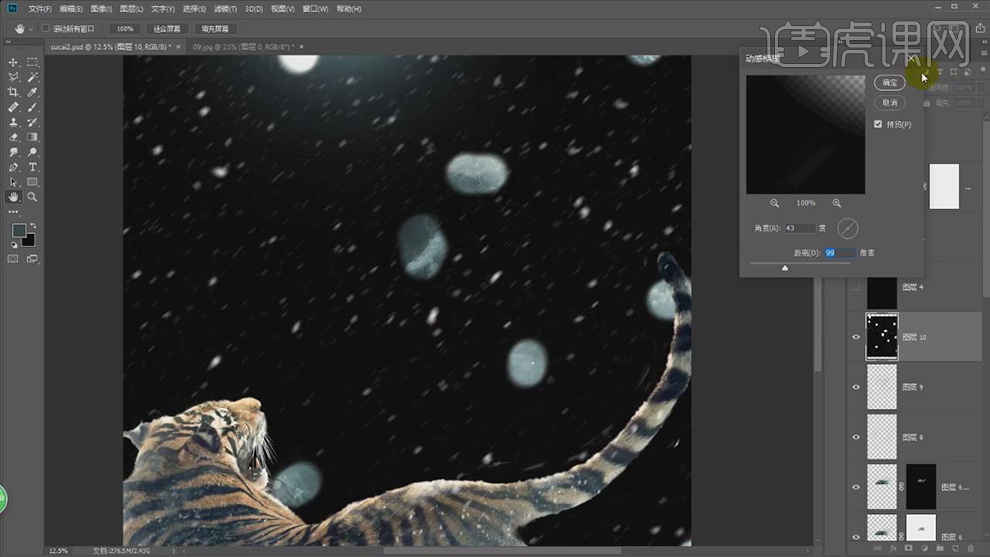This screenshot has width=990, height=557.
Task: Click the distance slider handle
Action: [x=785, y=268]
